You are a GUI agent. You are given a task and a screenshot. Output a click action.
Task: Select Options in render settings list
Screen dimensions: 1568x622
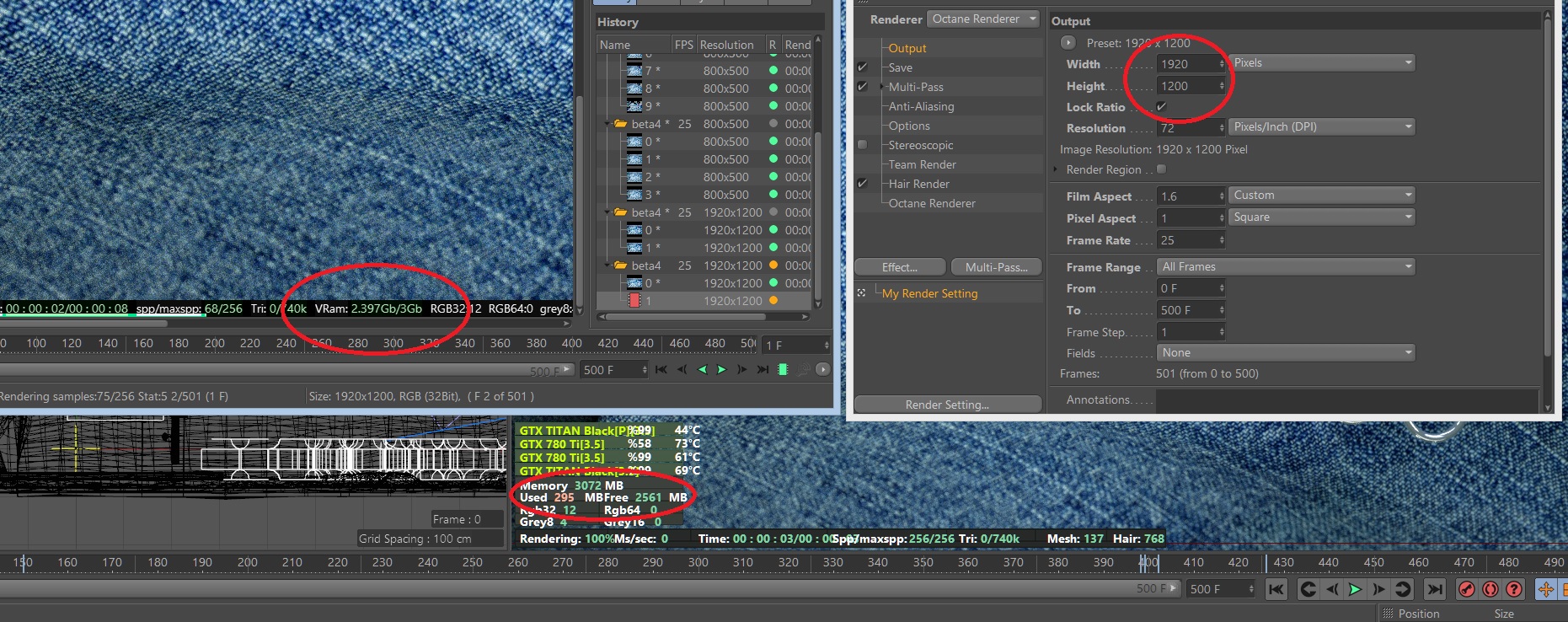pyautogui.click(x=909, y=126)
